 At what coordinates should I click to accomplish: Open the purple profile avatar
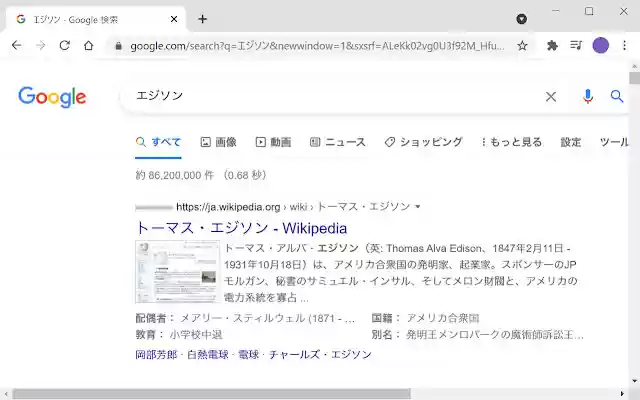(600, 45)
